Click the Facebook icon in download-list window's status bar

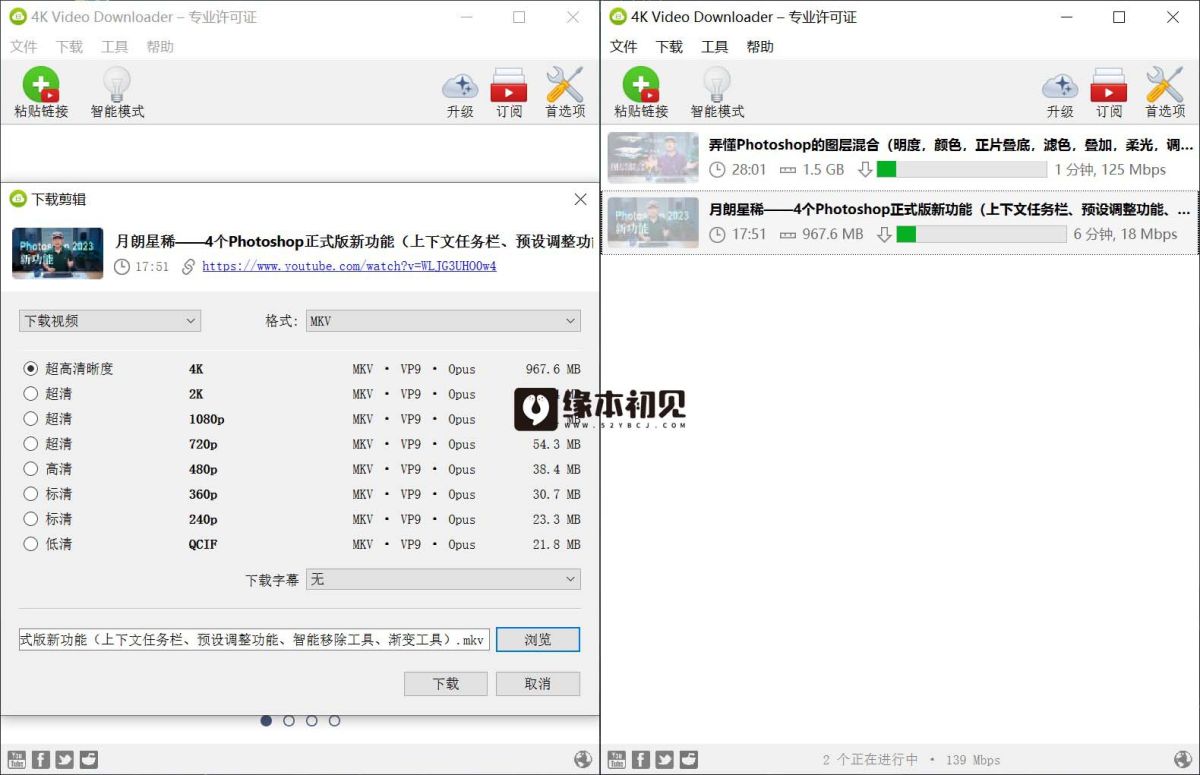641,760
